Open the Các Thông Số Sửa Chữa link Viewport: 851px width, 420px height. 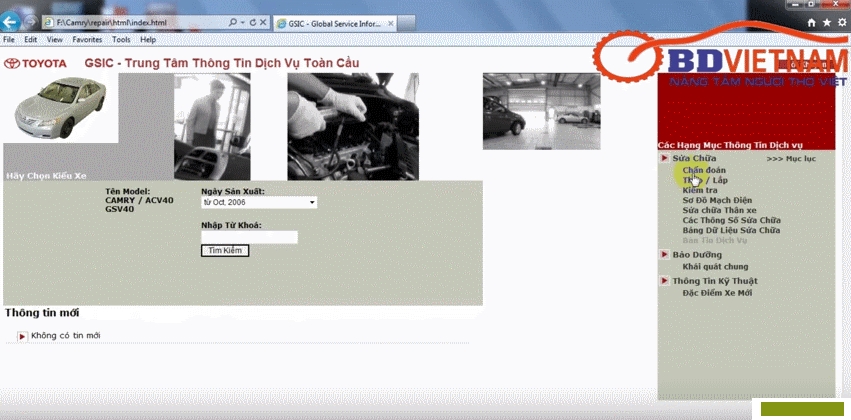732,220
